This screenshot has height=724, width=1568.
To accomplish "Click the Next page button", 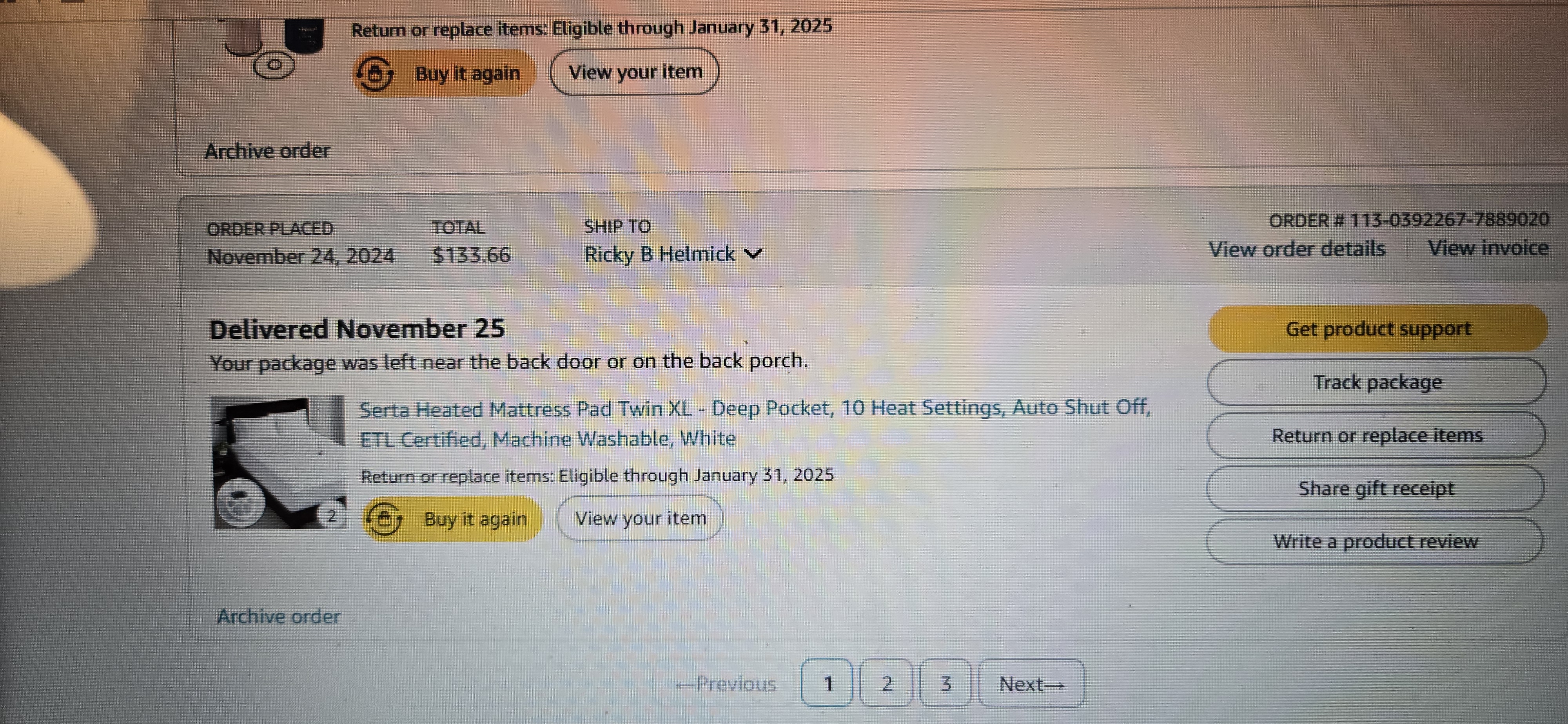I will 1032,684.
